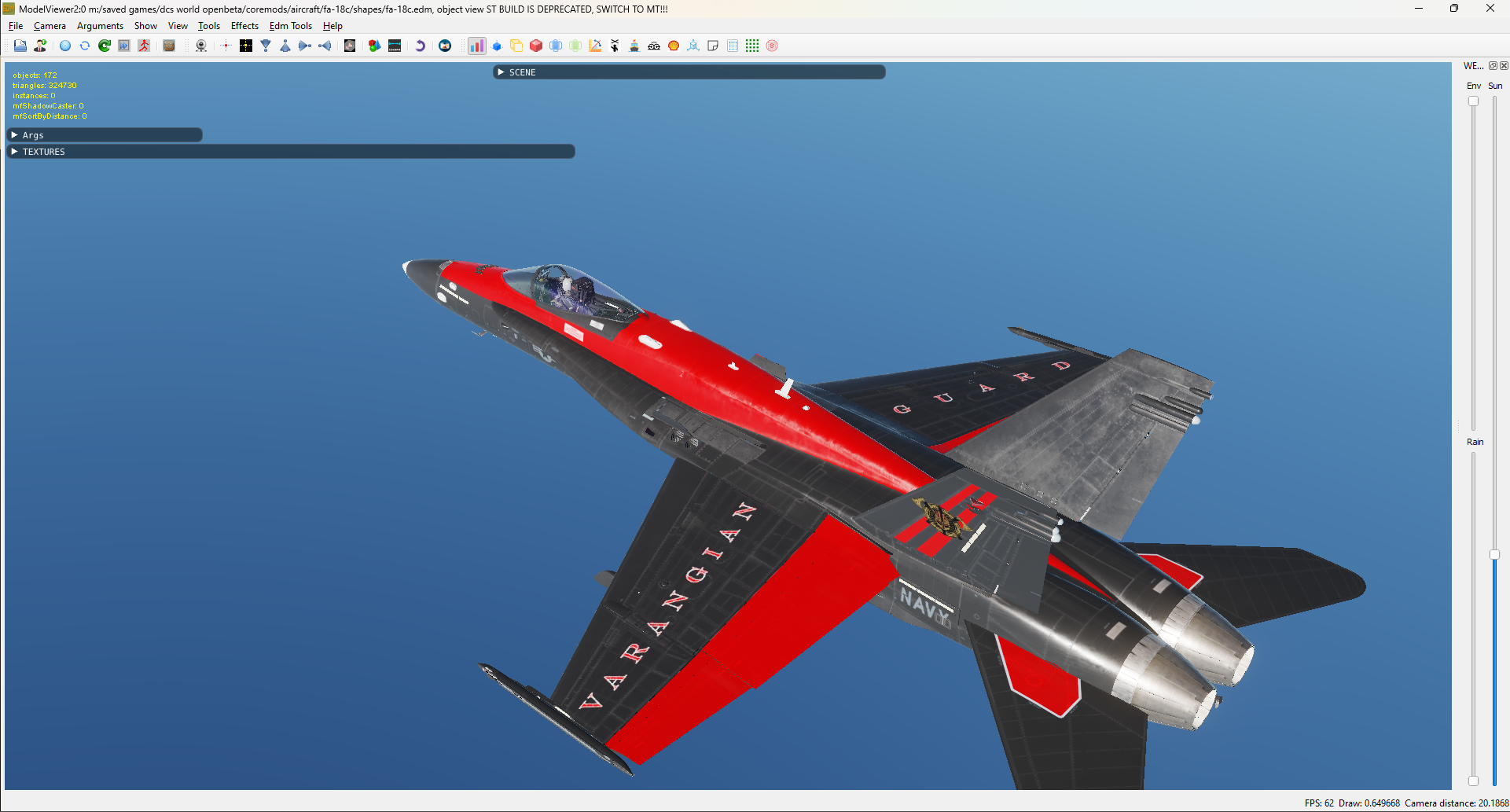This screenshot has width=1510, height=812.
Task: Open the File menu
Action: tap(16, 26)
